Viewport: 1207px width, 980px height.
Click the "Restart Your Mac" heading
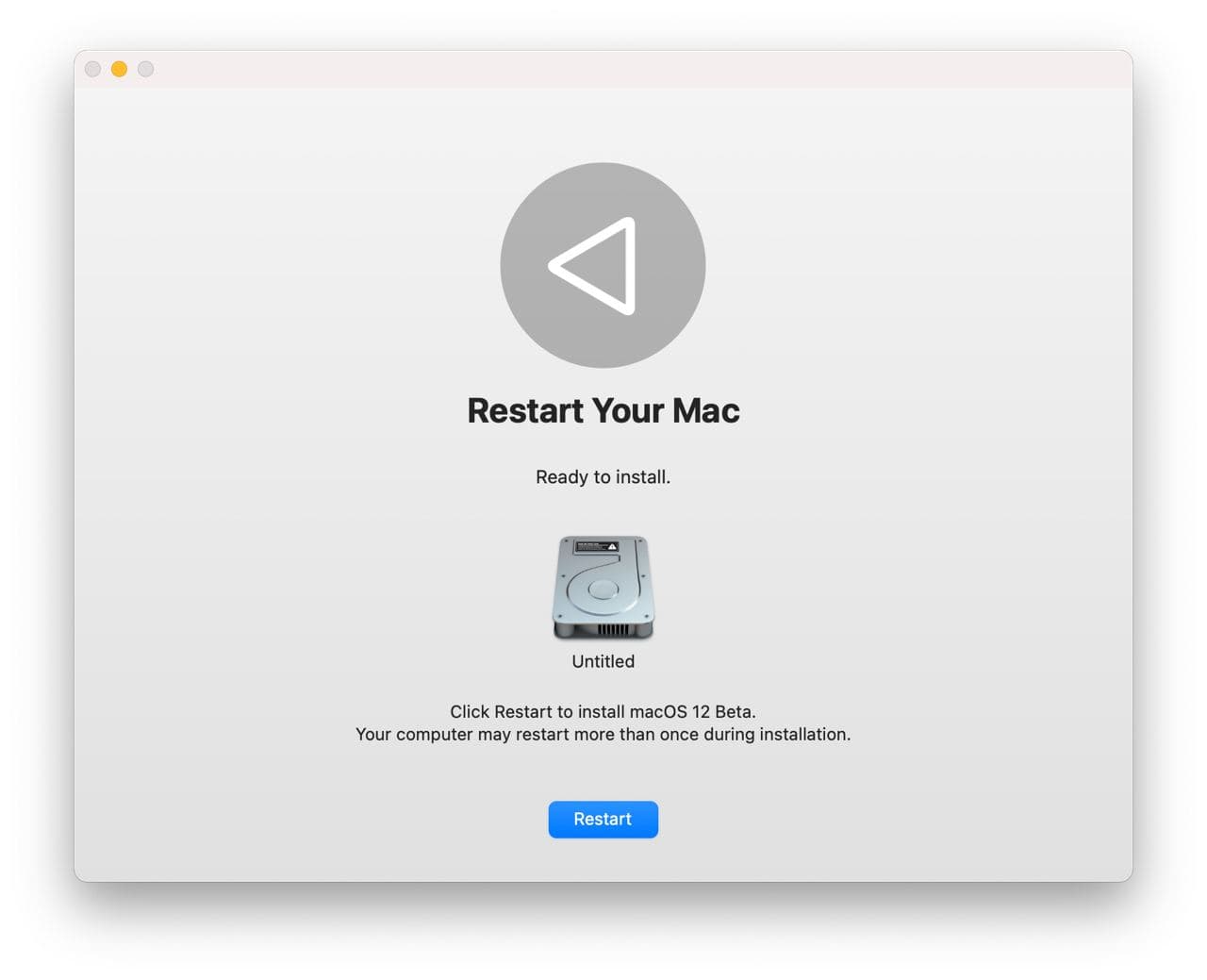pyautogui.click(x=603, y=410)
